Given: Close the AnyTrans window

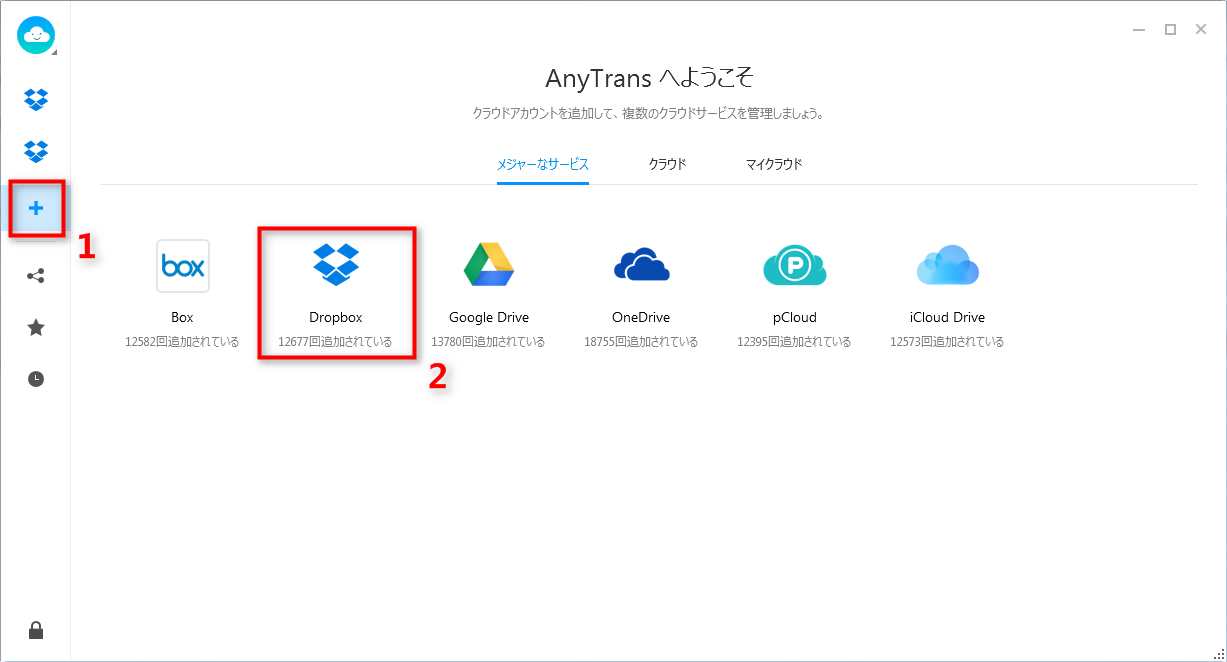Looking at the screenshot, I should pos(1201,30).
